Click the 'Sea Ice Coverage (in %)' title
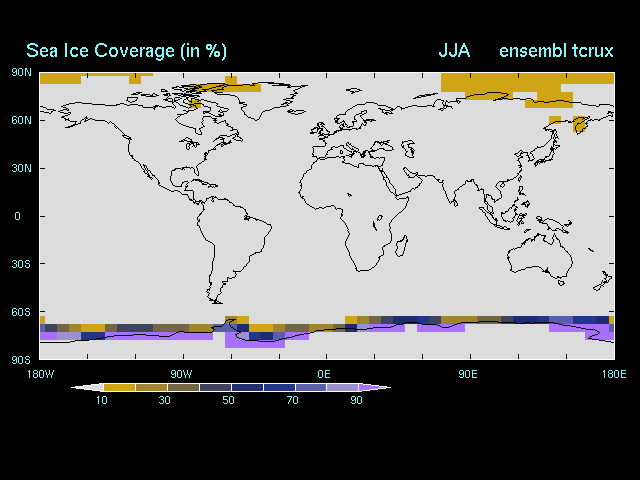 pyautogui.click(x=126, y=51)
